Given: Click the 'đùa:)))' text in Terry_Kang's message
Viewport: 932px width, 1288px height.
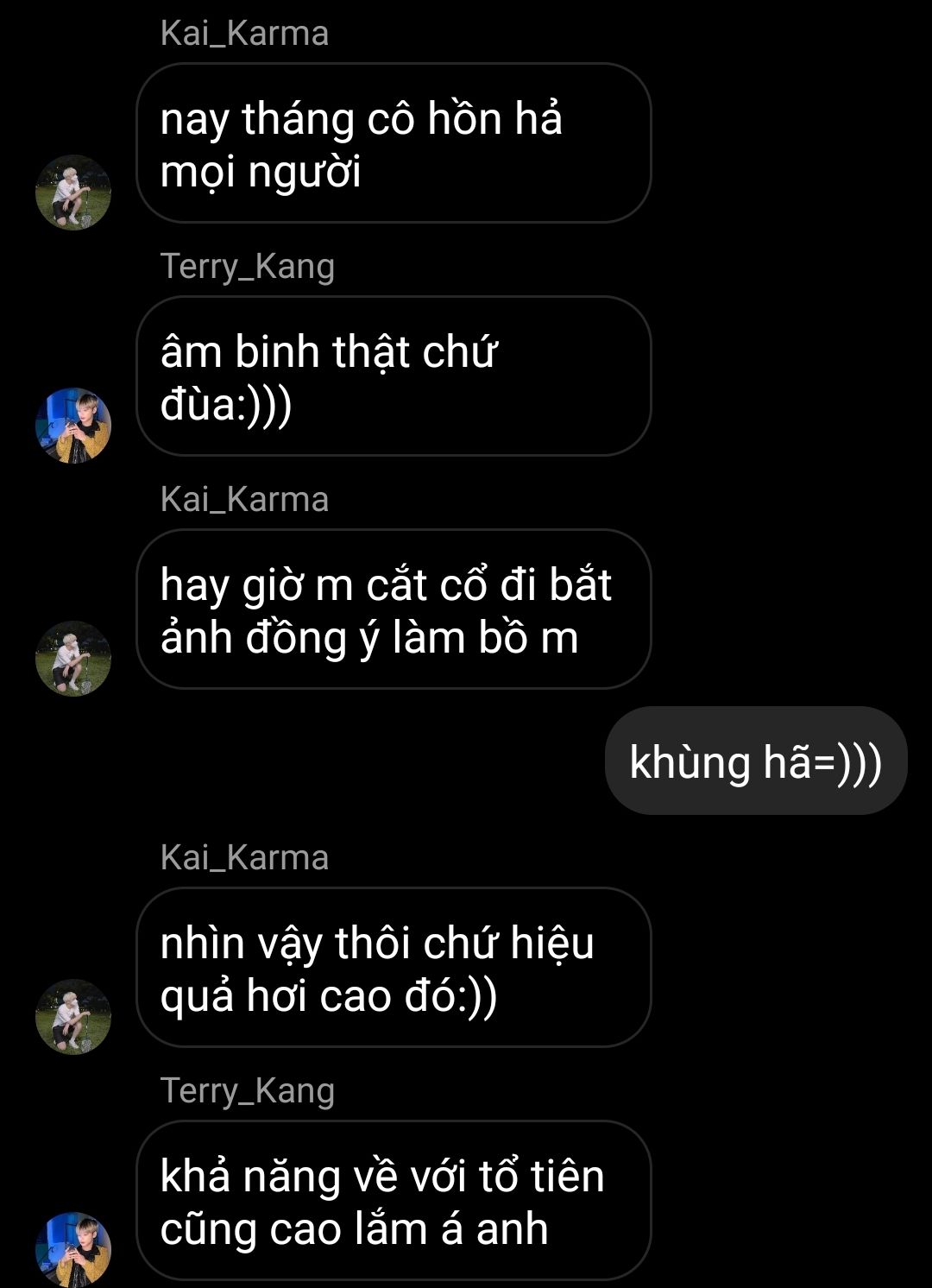Looking at the screenshot, I should pos(226,405).
